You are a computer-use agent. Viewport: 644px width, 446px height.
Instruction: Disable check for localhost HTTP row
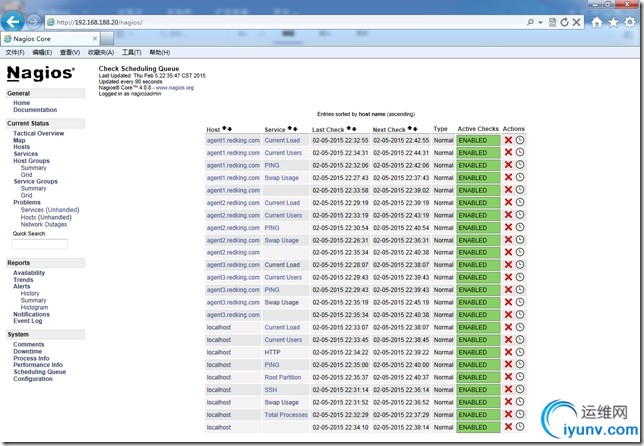(x=508, y=352)
